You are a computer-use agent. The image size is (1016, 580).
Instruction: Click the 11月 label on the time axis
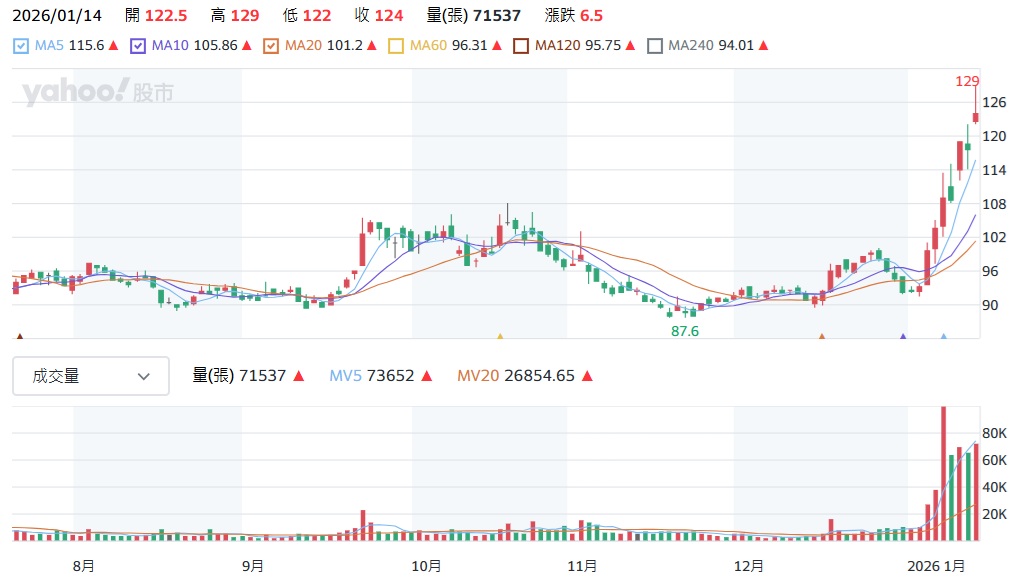click(x=582, y=565)
